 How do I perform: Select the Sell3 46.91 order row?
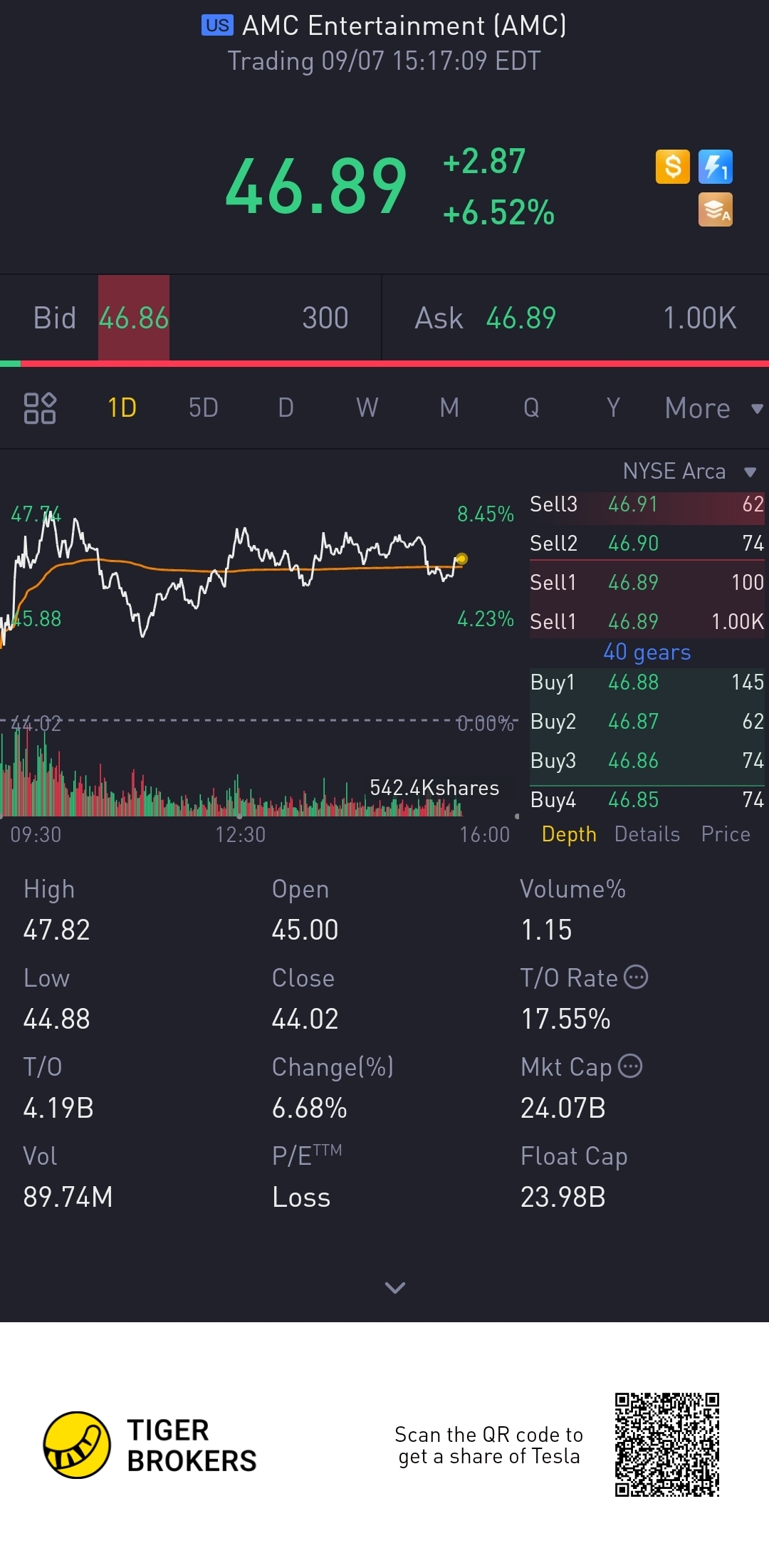coord(647,504)
